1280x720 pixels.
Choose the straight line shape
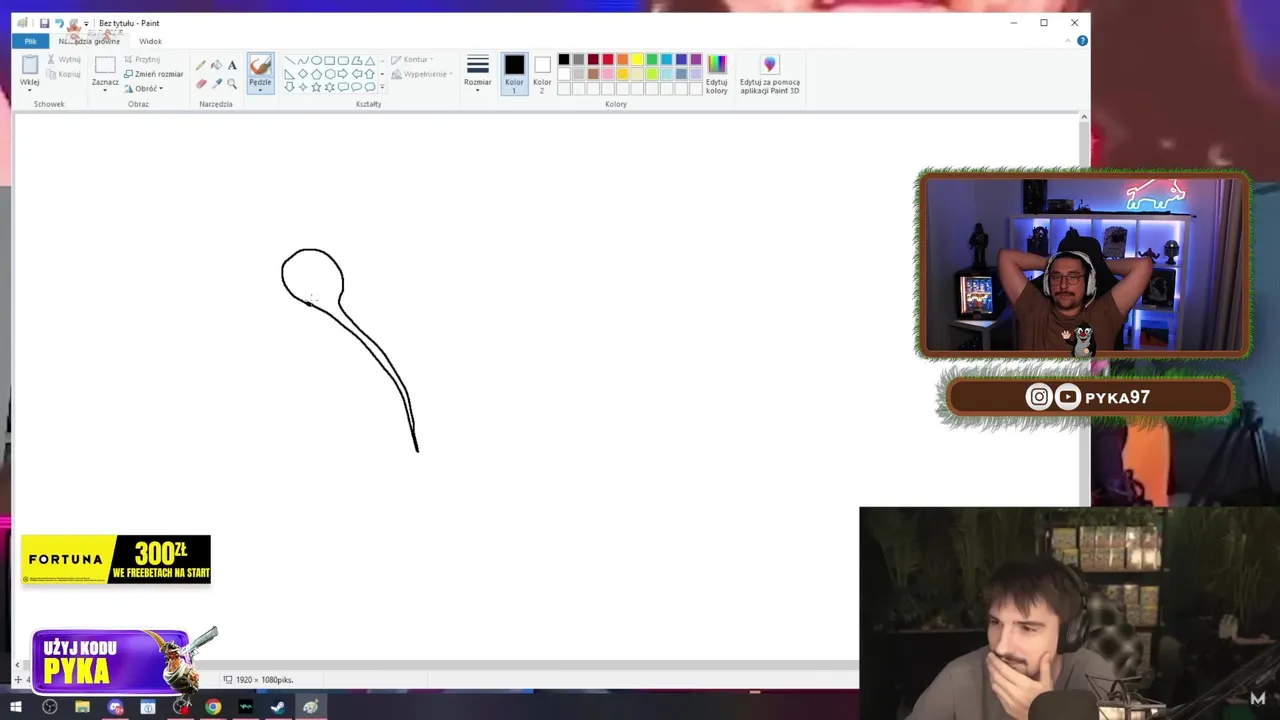pyautogui.click(x=290, y=60)
